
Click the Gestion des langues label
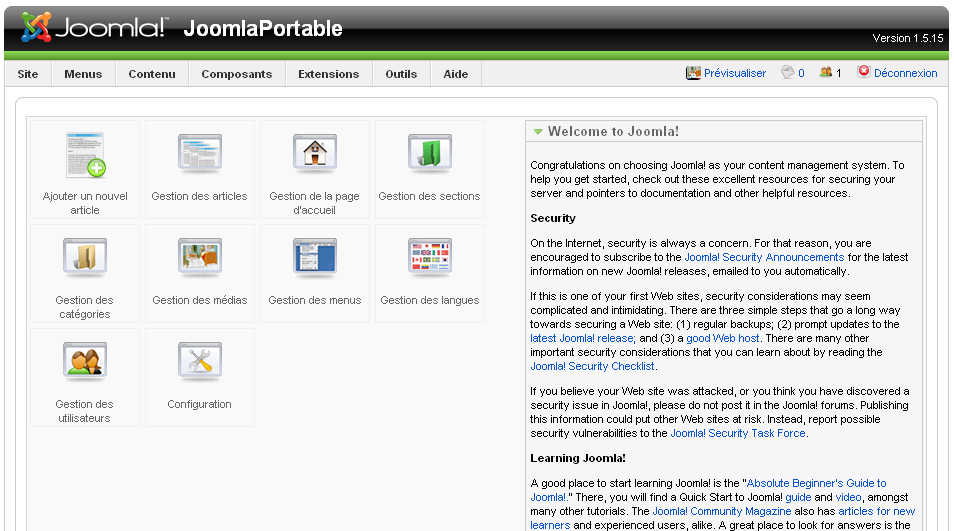tap(430, 300)
